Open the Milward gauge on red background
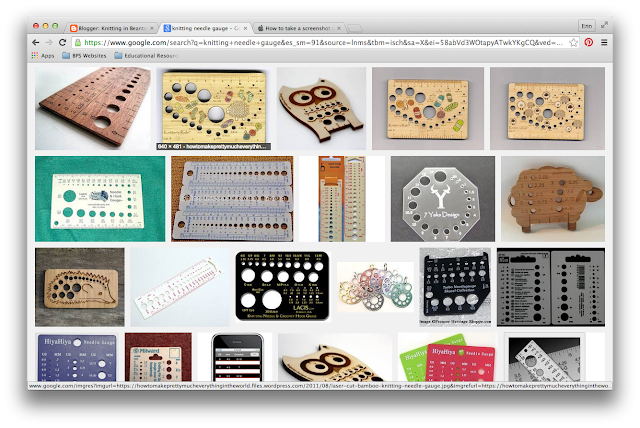 click(158, 357)
